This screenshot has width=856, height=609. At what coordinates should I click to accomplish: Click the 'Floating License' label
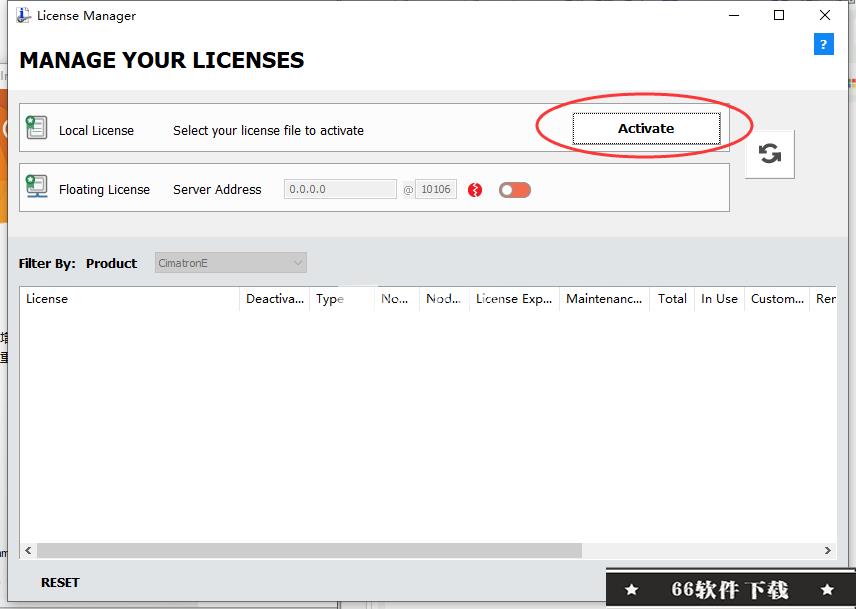click(104, 189)
